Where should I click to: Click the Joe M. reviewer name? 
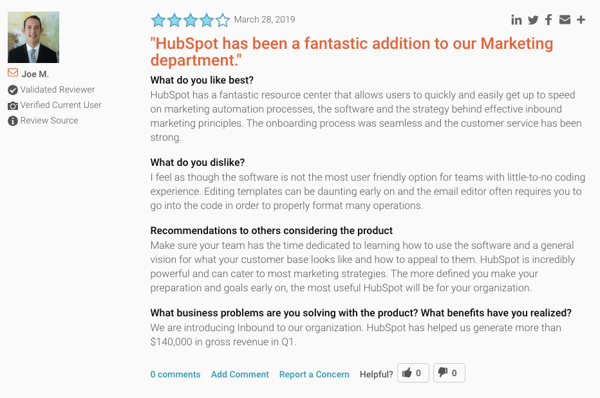35,74
